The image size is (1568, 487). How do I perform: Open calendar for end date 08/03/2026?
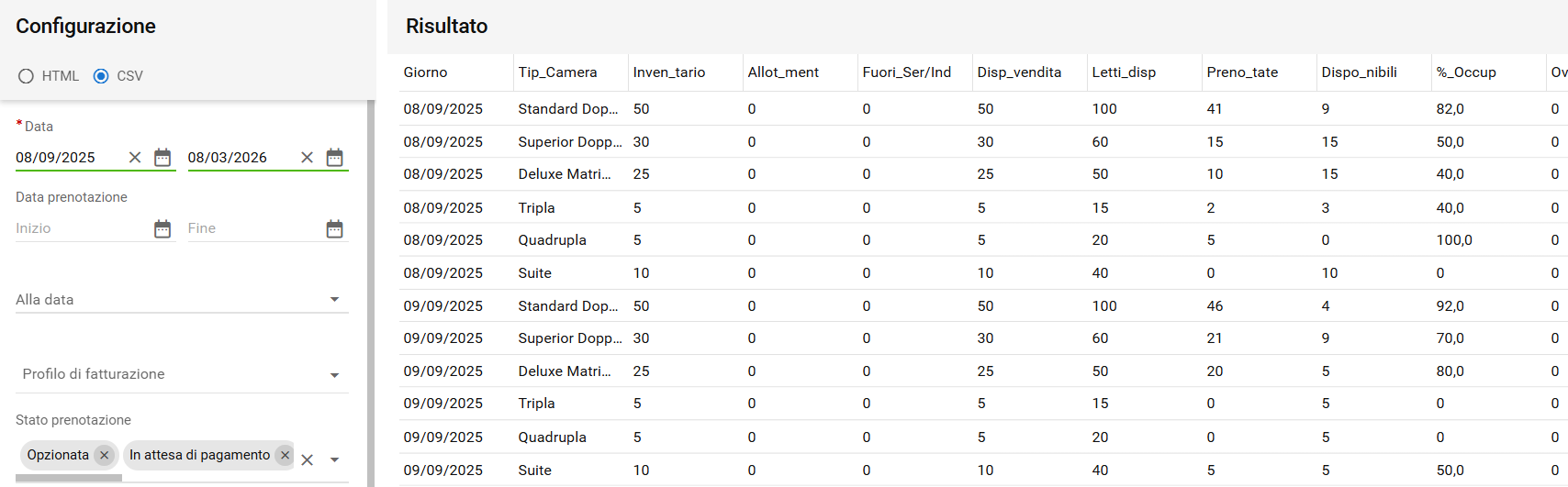(335, 158)
